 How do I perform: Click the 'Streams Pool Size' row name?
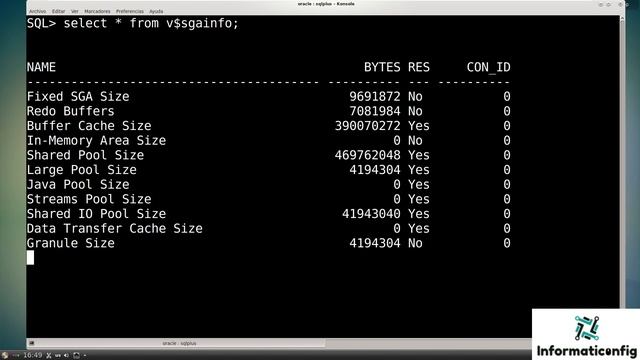[x=89, y=199]
